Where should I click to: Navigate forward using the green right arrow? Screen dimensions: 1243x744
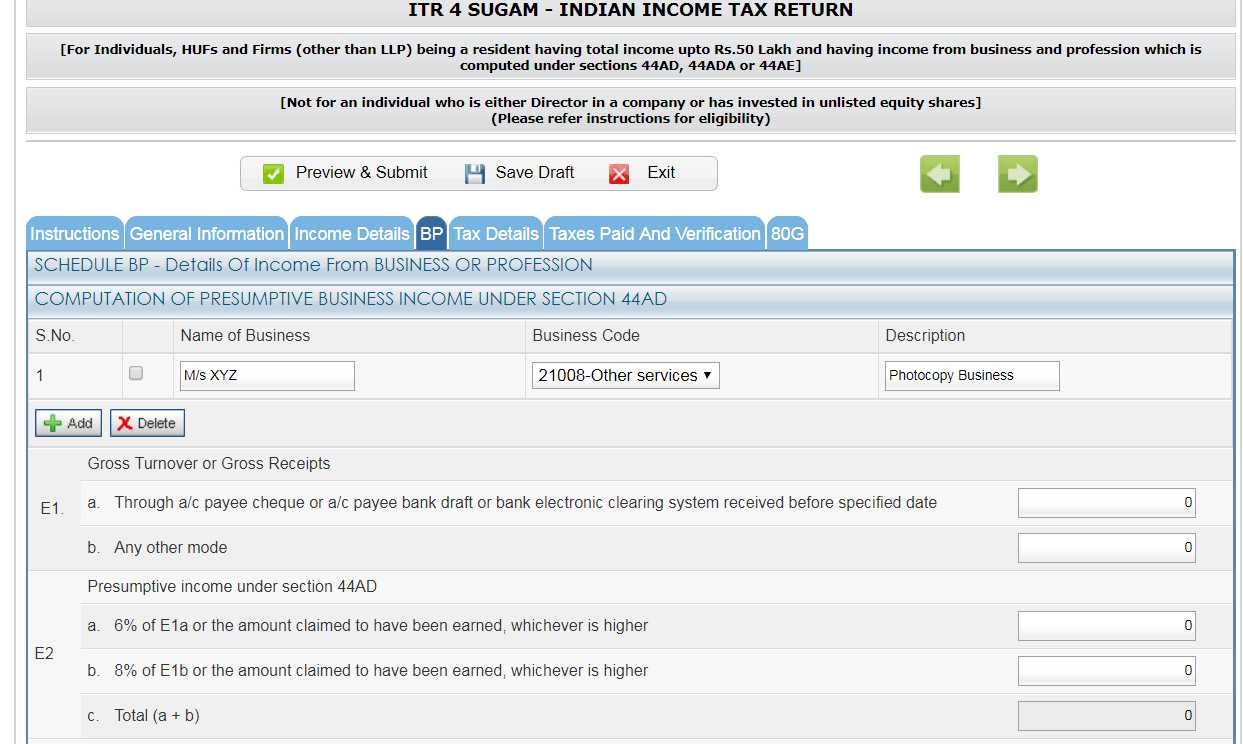point(1016,173)
